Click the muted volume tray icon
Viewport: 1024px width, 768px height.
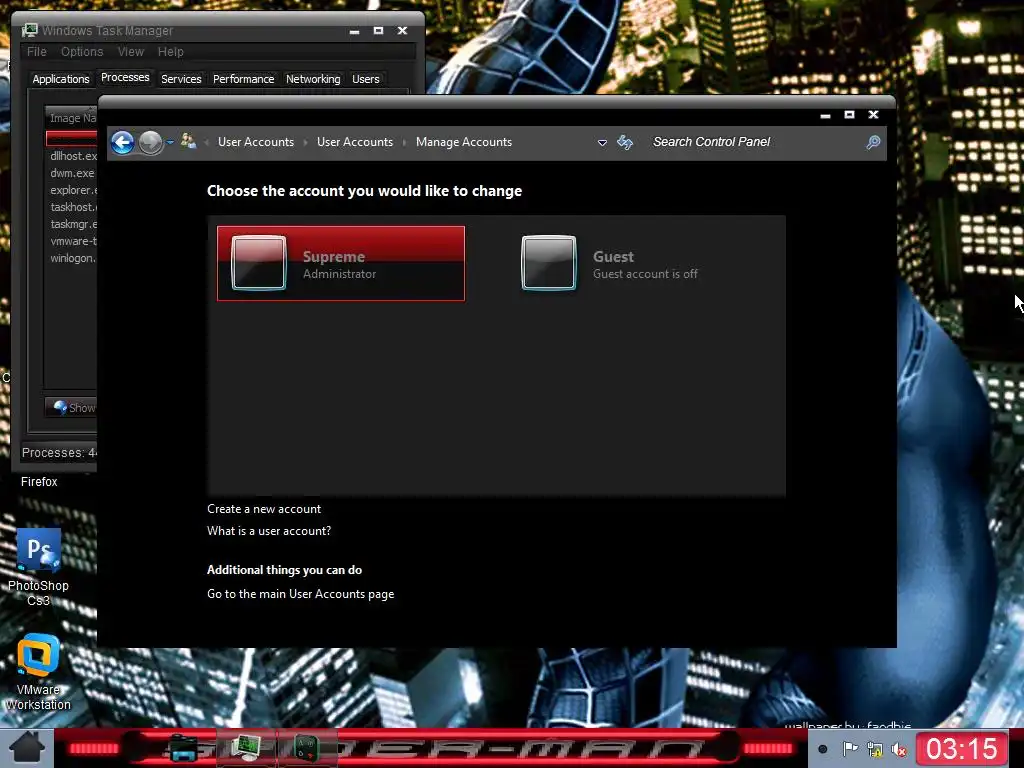(x=899, y=750)
